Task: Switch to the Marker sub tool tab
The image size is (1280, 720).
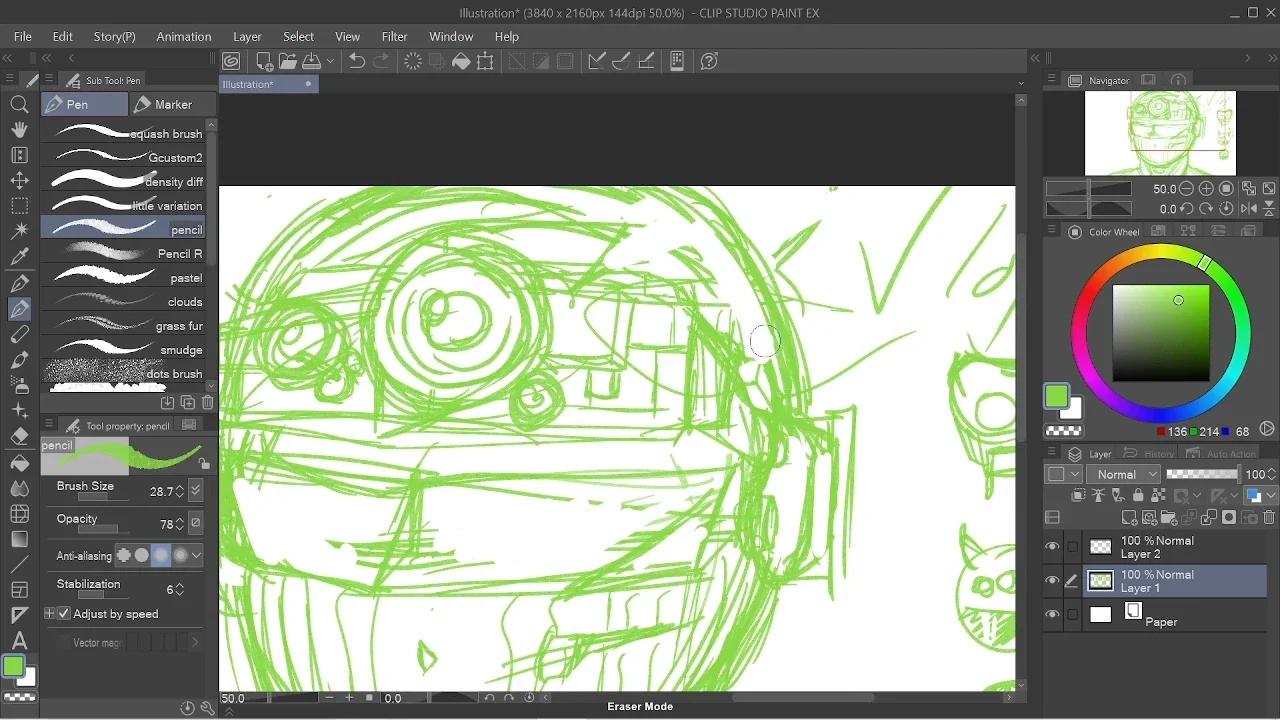Action: 163,104
